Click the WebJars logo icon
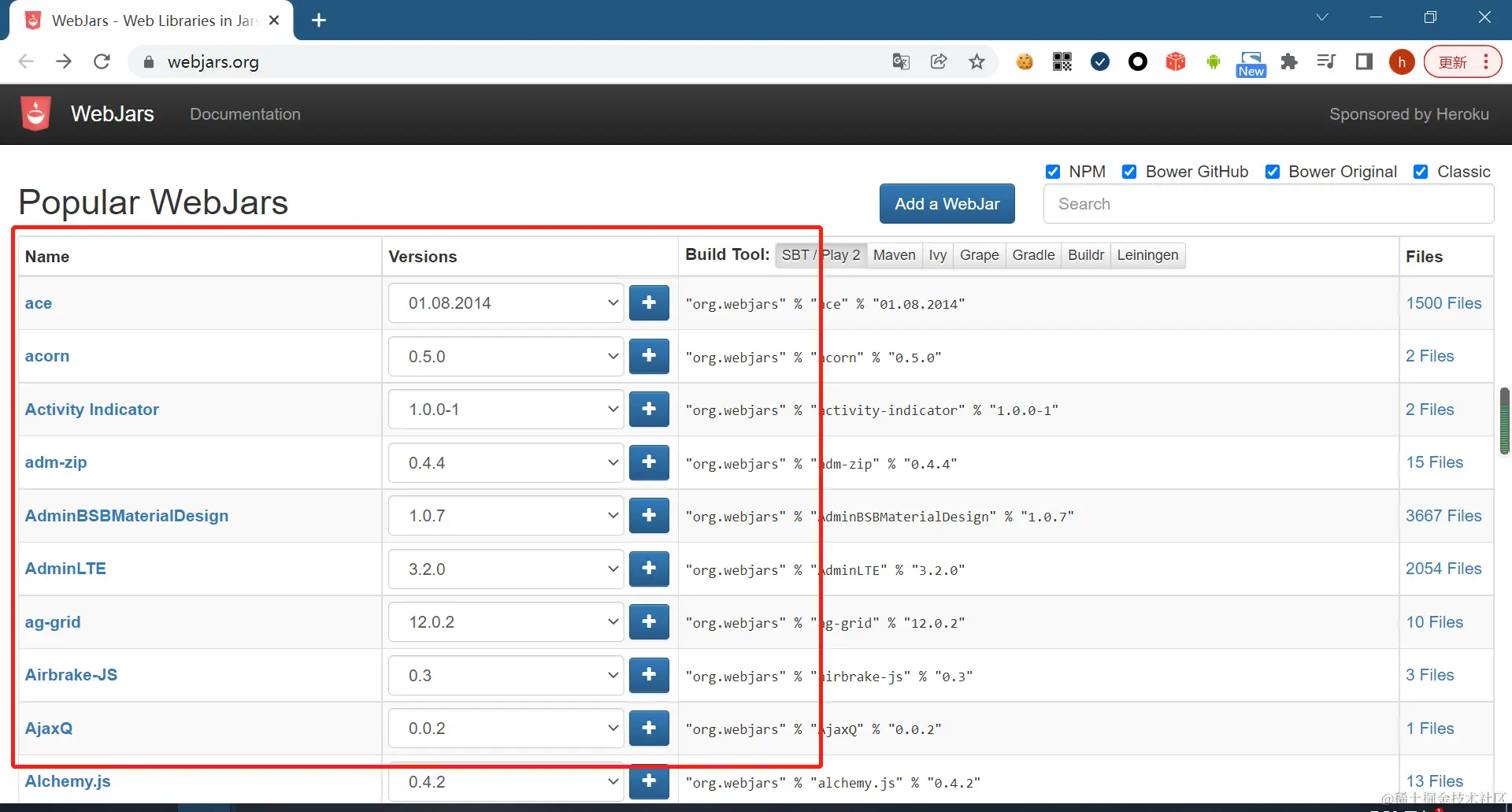Viewport: 1512px width, 812px height. coord(35,114)
